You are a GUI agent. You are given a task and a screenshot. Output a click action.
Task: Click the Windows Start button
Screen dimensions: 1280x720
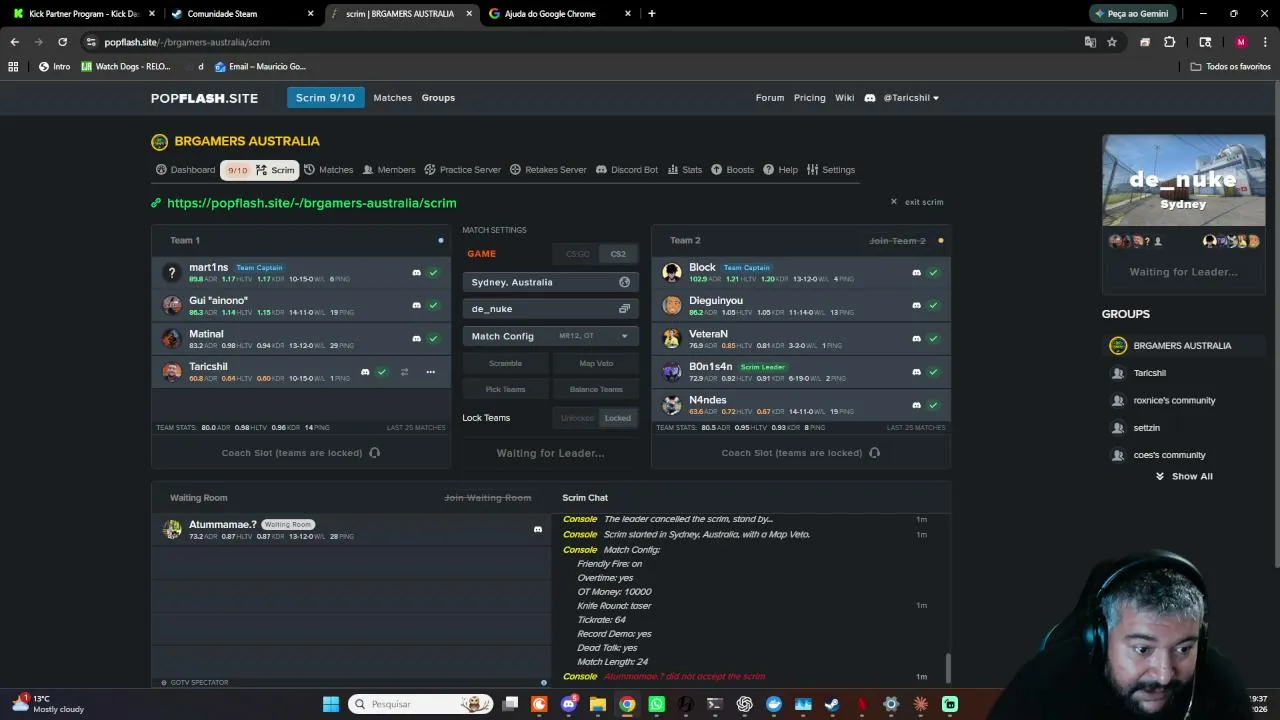331,704
